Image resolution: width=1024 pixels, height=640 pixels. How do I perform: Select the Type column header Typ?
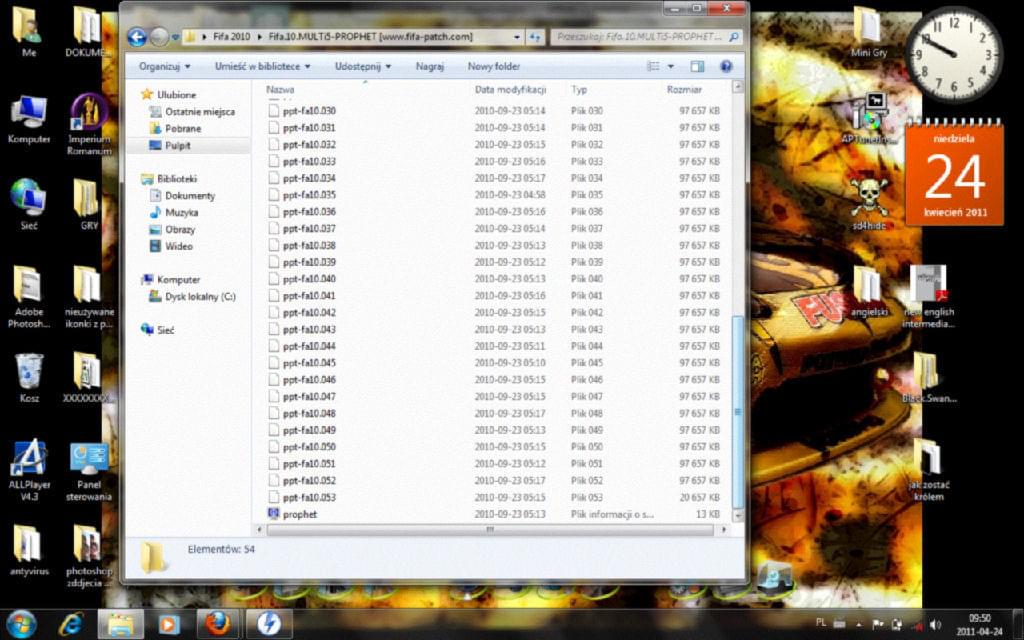(x=579, y=89)
